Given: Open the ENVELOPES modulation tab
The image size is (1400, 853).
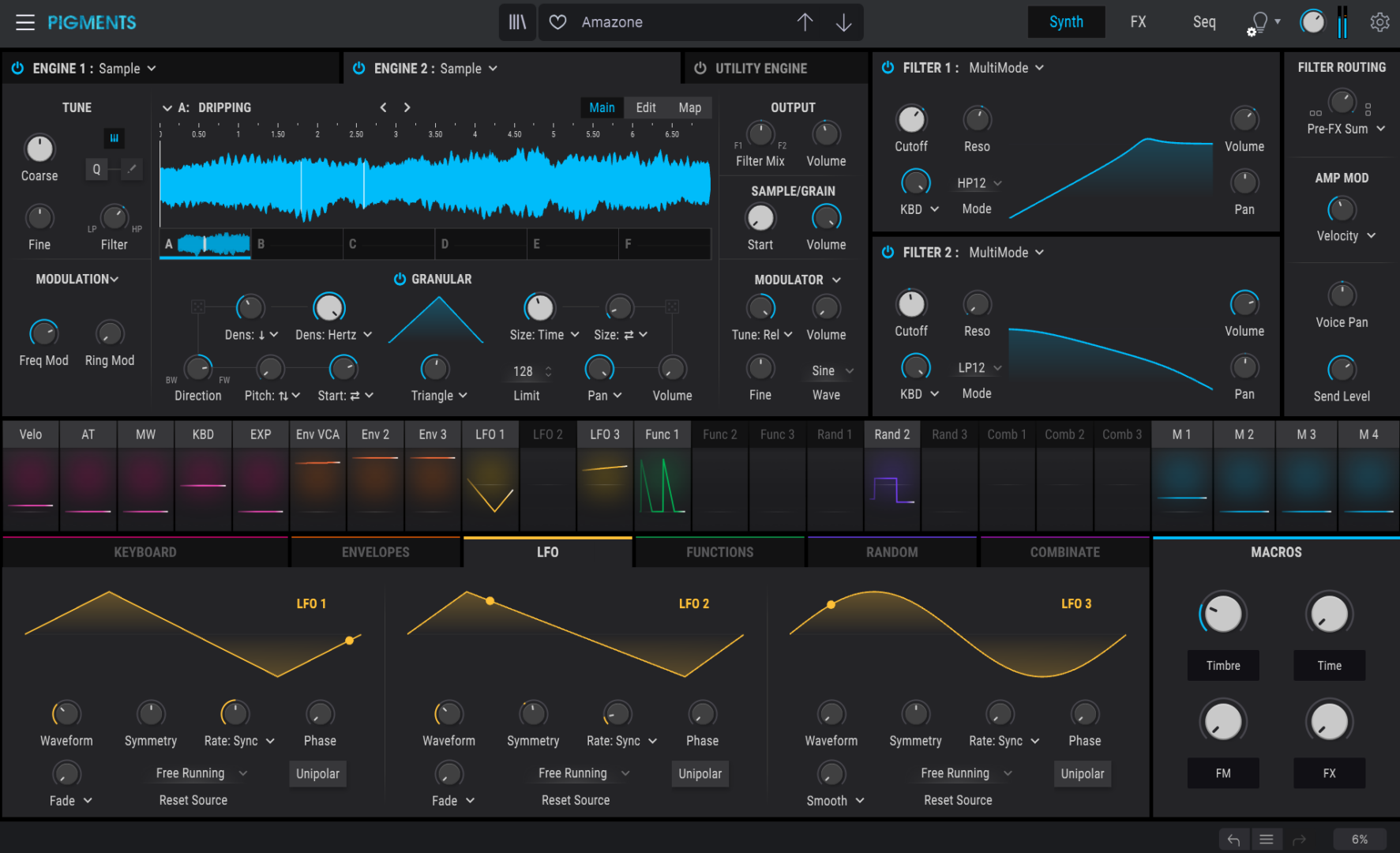Looking at the screenshot, I should [x=375, y=552].
